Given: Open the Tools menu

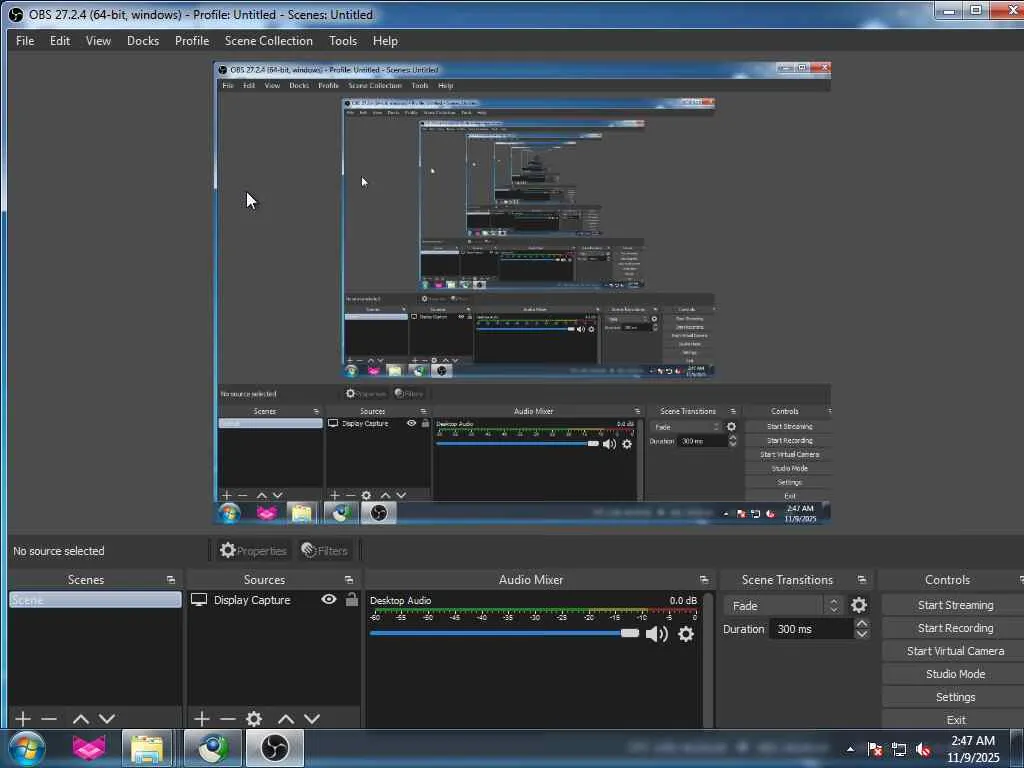Looking at the screenshot, I should point(343,40).
